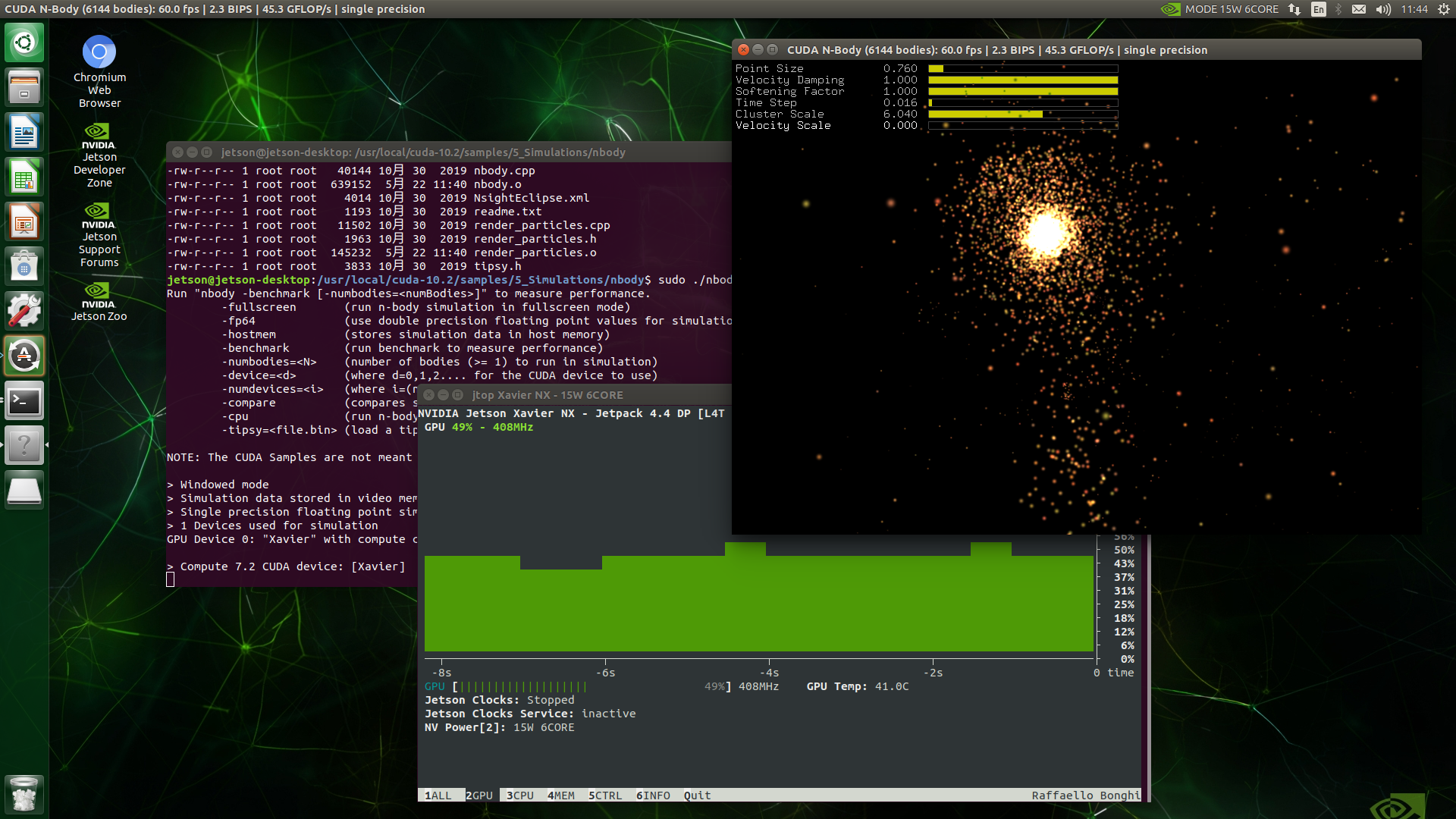Click the terminal prompt path text
Screen dimensions: 1456x819
[481, 280]
